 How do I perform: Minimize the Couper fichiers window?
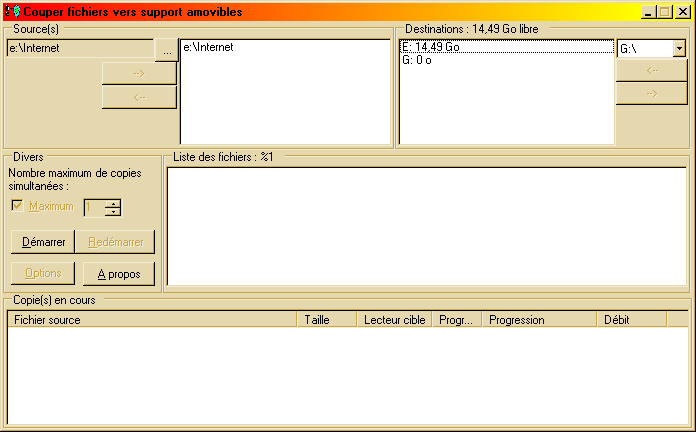coord(649,11)
